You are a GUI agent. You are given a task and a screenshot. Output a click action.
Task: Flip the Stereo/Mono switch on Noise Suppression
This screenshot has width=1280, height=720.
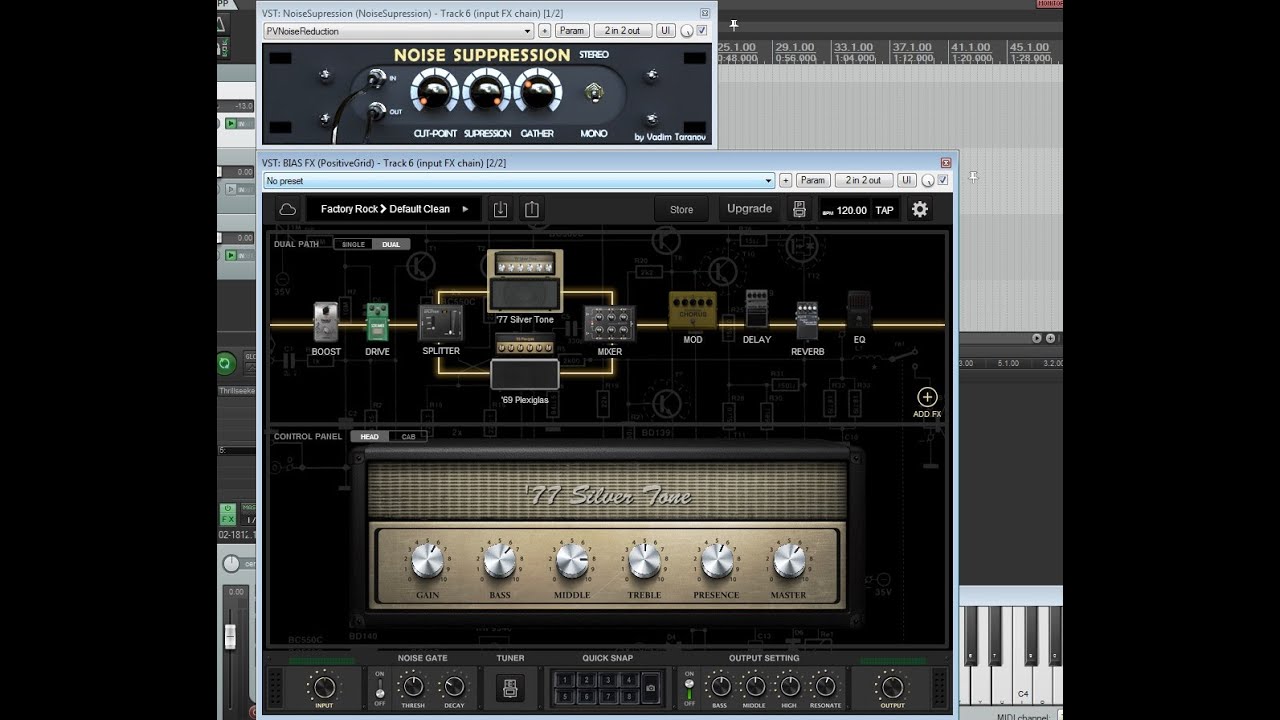594,93
